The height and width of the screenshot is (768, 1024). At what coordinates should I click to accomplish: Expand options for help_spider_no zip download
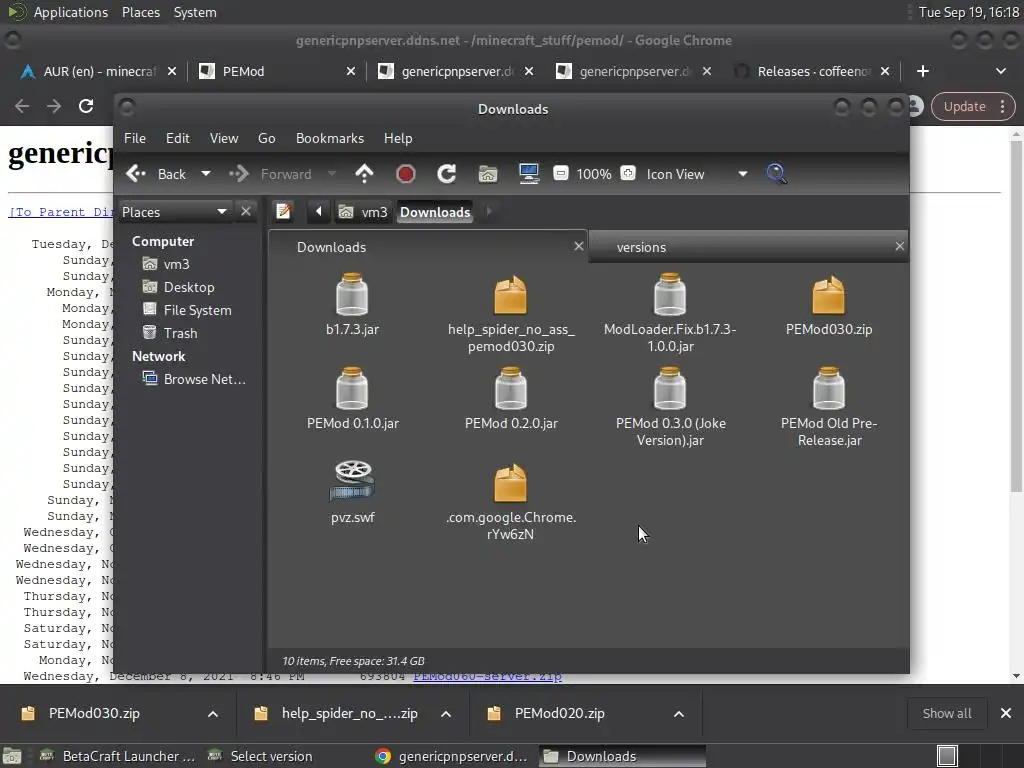[x=446, y=714]
